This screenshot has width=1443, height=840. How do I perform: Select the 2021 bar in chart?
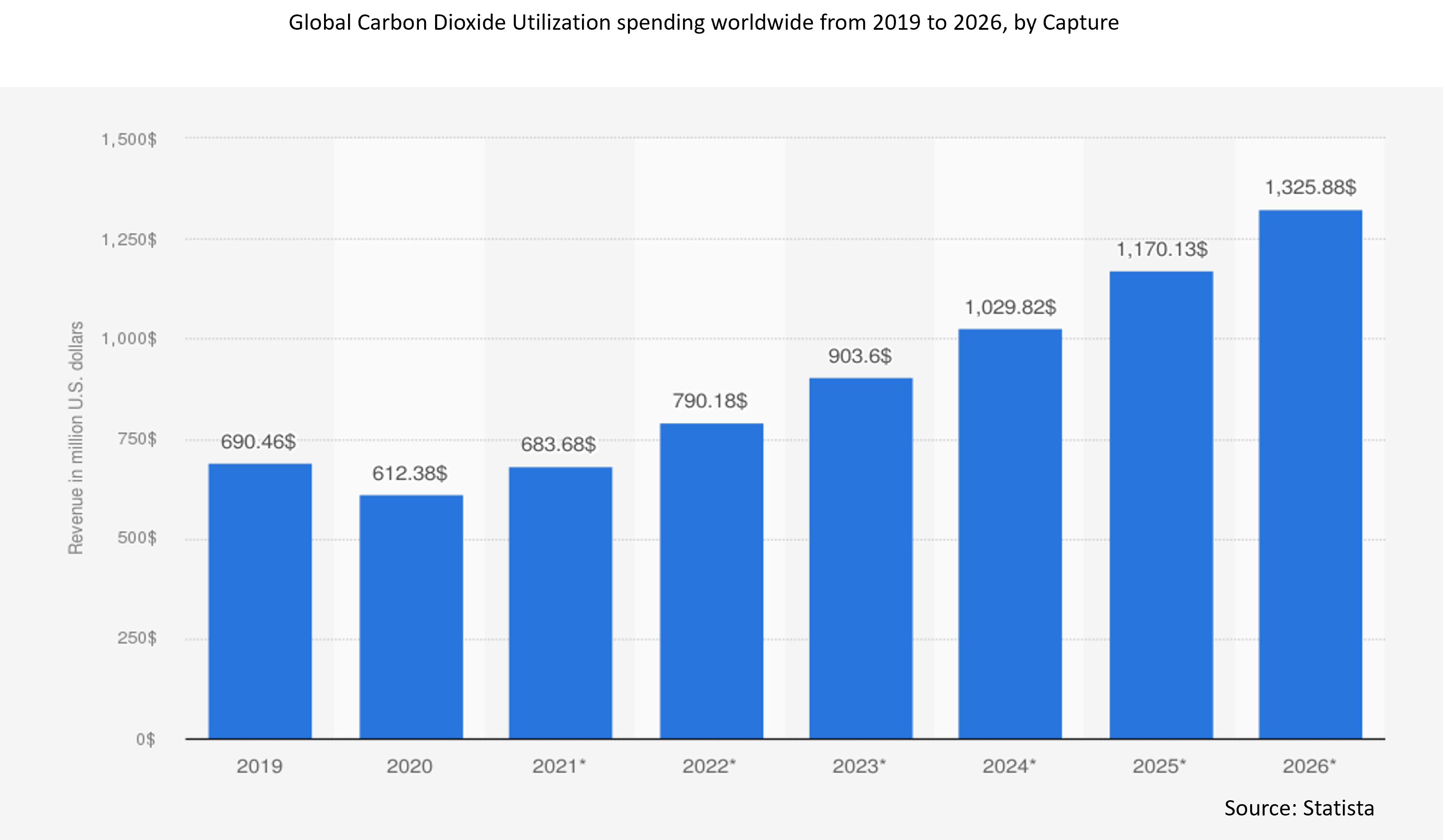pos(561,603)
